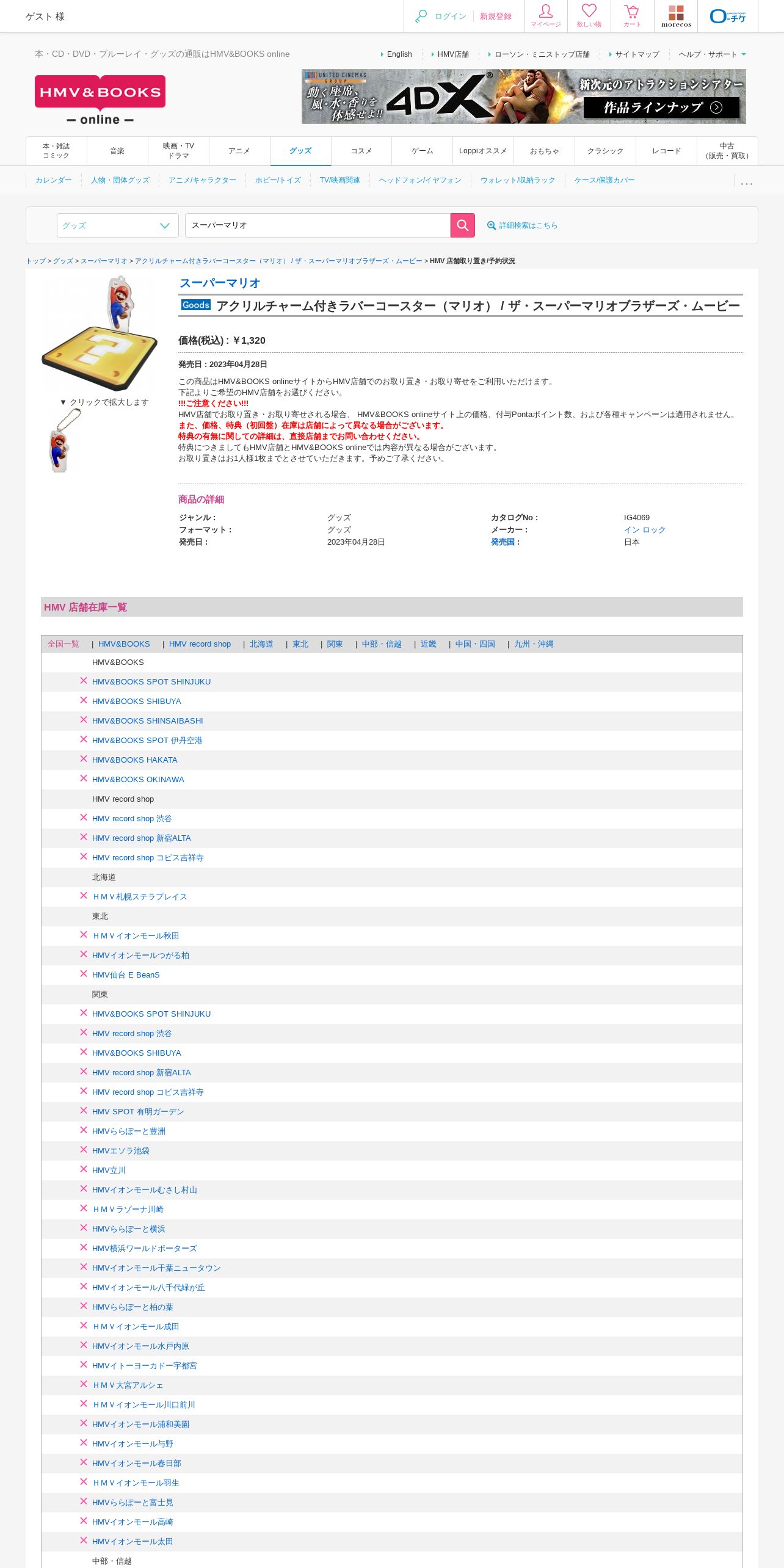Open HMV SPOT 有明ガーデン store link
The image size is (784, 1568).
coord(138,1112)
